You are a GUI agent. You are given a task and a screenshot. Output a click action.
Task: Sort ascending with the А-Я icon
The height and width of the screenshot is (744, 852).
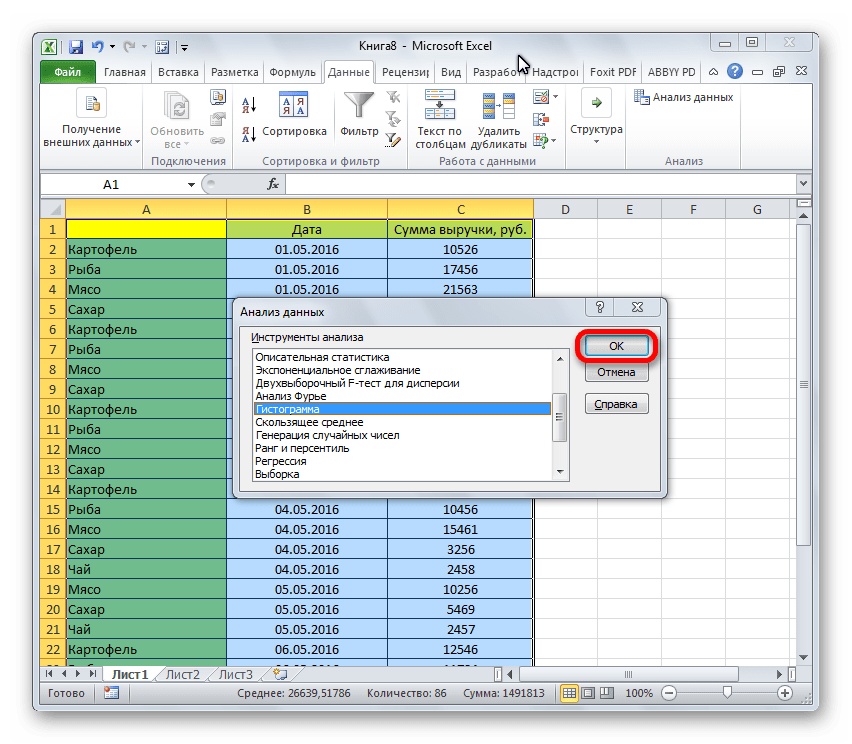coord(249,103)
